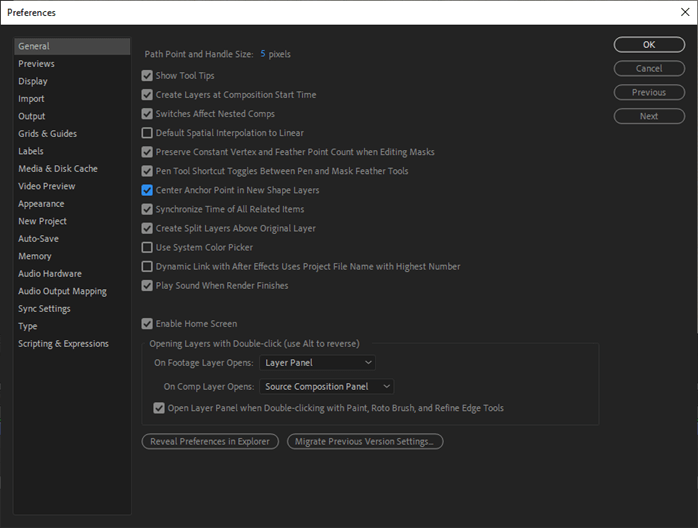The image size is (698, 528).
Task: Expand the On Comp Layer Opens dropdown
Action: pyautogui.click(x=327, y=386)
